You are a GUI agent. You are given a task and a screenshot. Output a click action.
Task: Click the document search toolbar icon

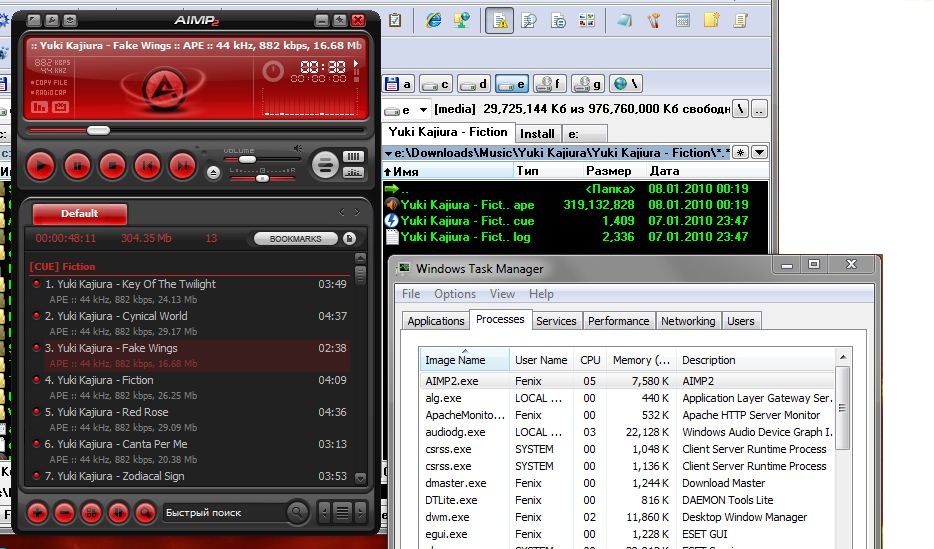[528, 21]
